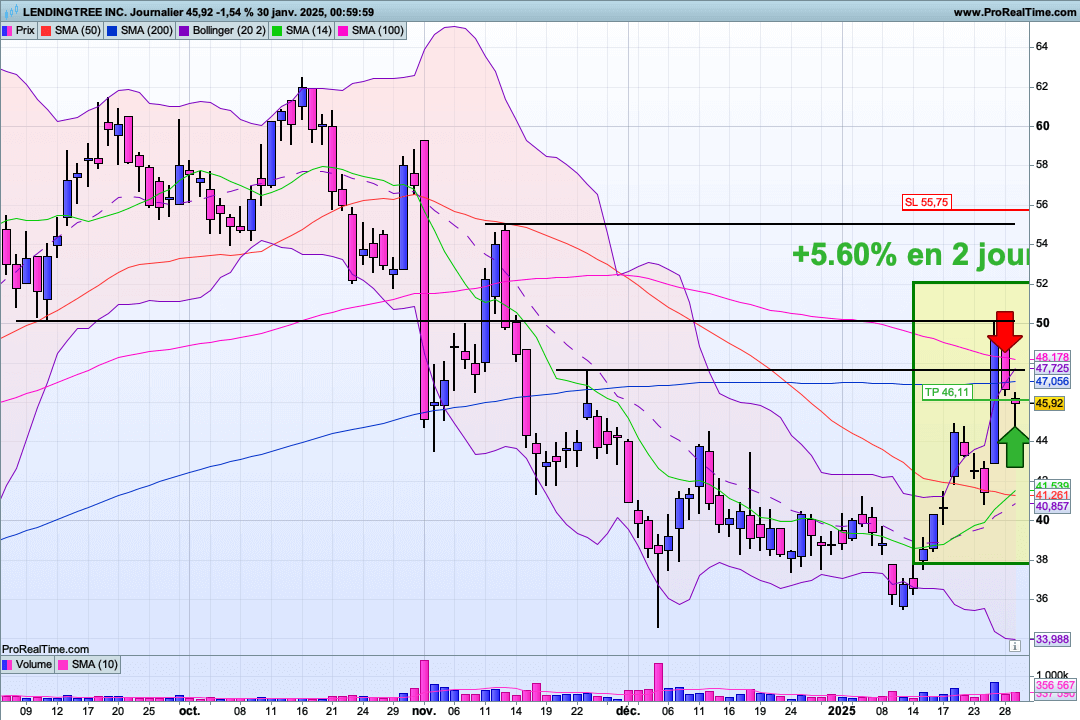Viewport: 1080px width, 720px height.
Task: Open the www.ProRealTime.com link
Action: tap(1015, 12)
